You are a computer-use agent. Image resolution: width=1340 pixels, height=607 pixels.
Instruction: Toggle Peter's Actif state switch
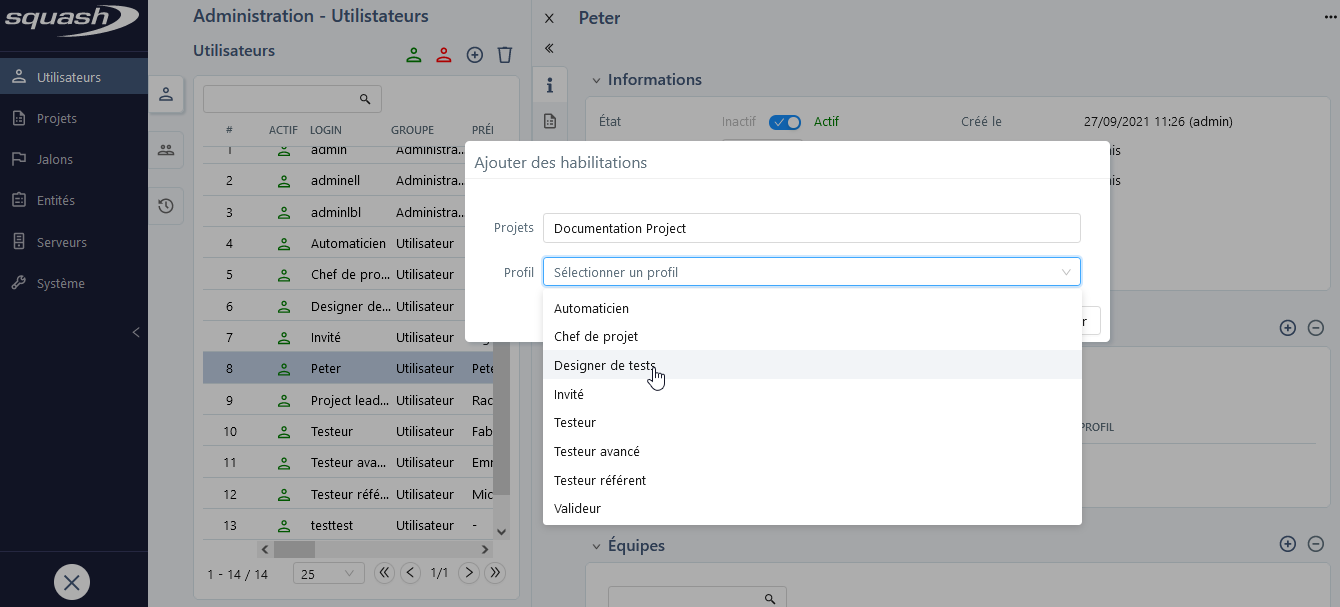point(785,122)
